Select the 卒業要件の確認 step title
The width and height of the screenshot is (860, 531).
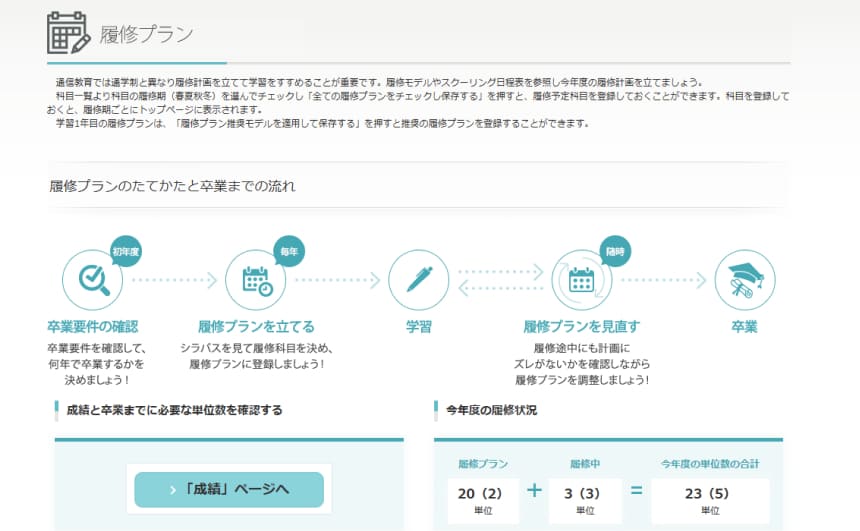click(92, 327)
